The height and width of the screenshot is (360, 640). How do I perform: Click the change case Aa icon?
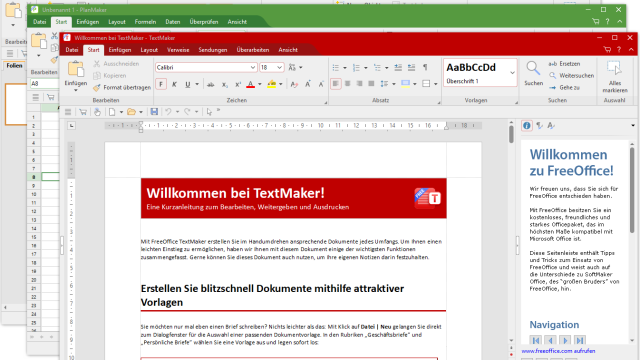pos(292,67)
